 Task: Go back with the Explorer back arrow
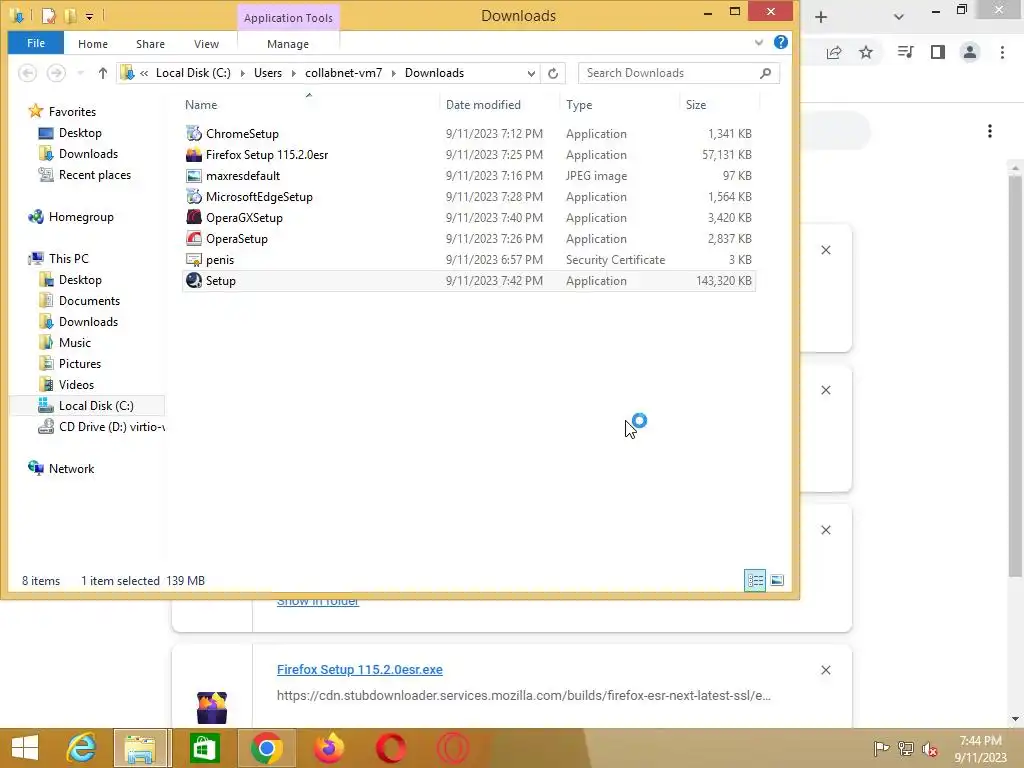click(27, 73)
